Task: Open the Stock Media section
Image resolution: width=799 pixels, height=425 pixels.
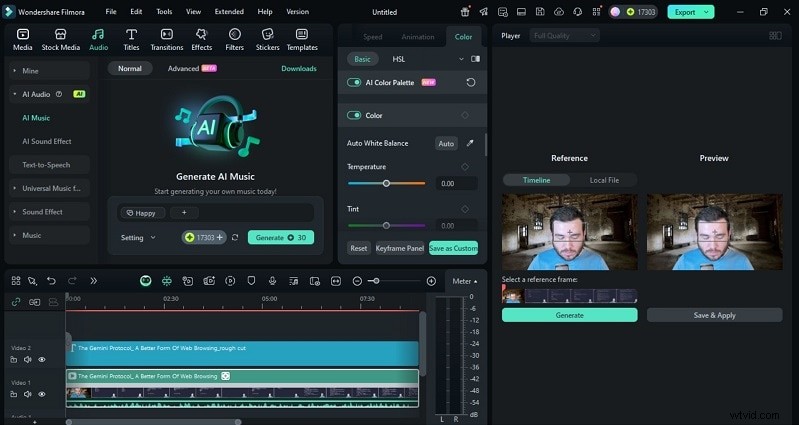Action: coord(61,40)
